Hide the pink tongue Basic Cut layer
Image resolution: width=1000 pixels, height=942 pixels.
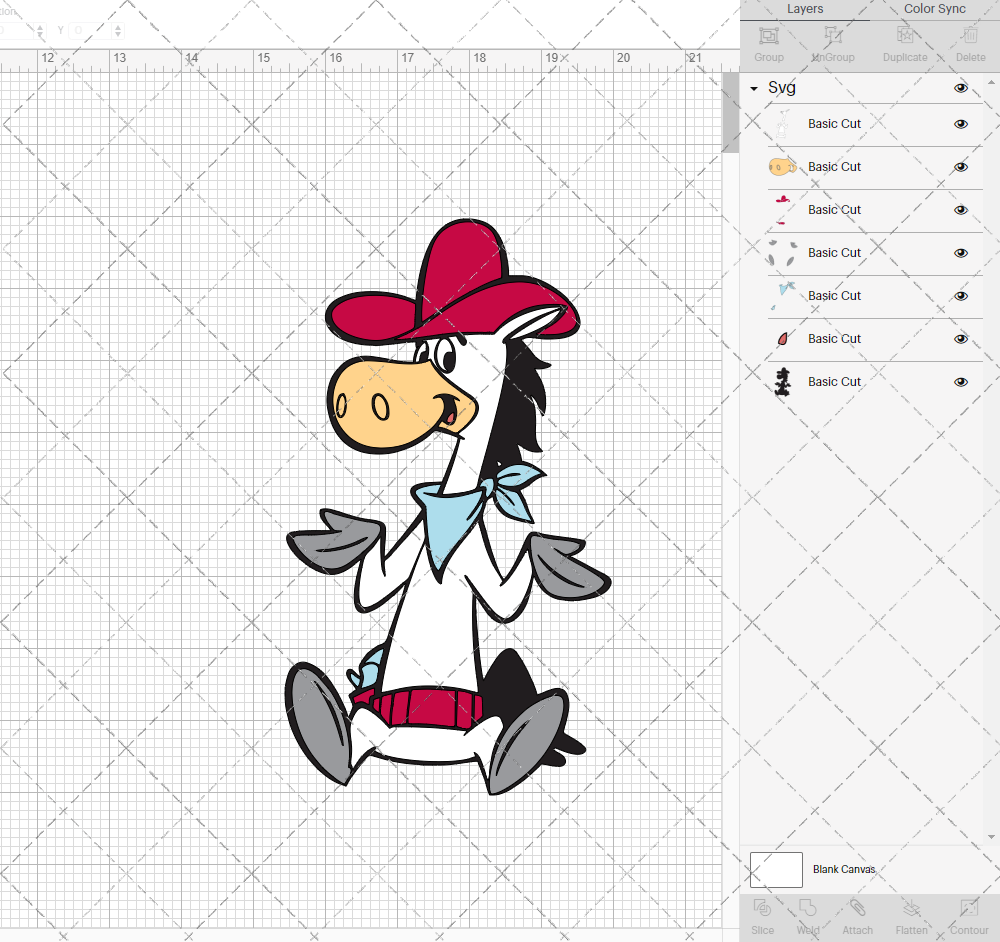(x=960, y=339)
